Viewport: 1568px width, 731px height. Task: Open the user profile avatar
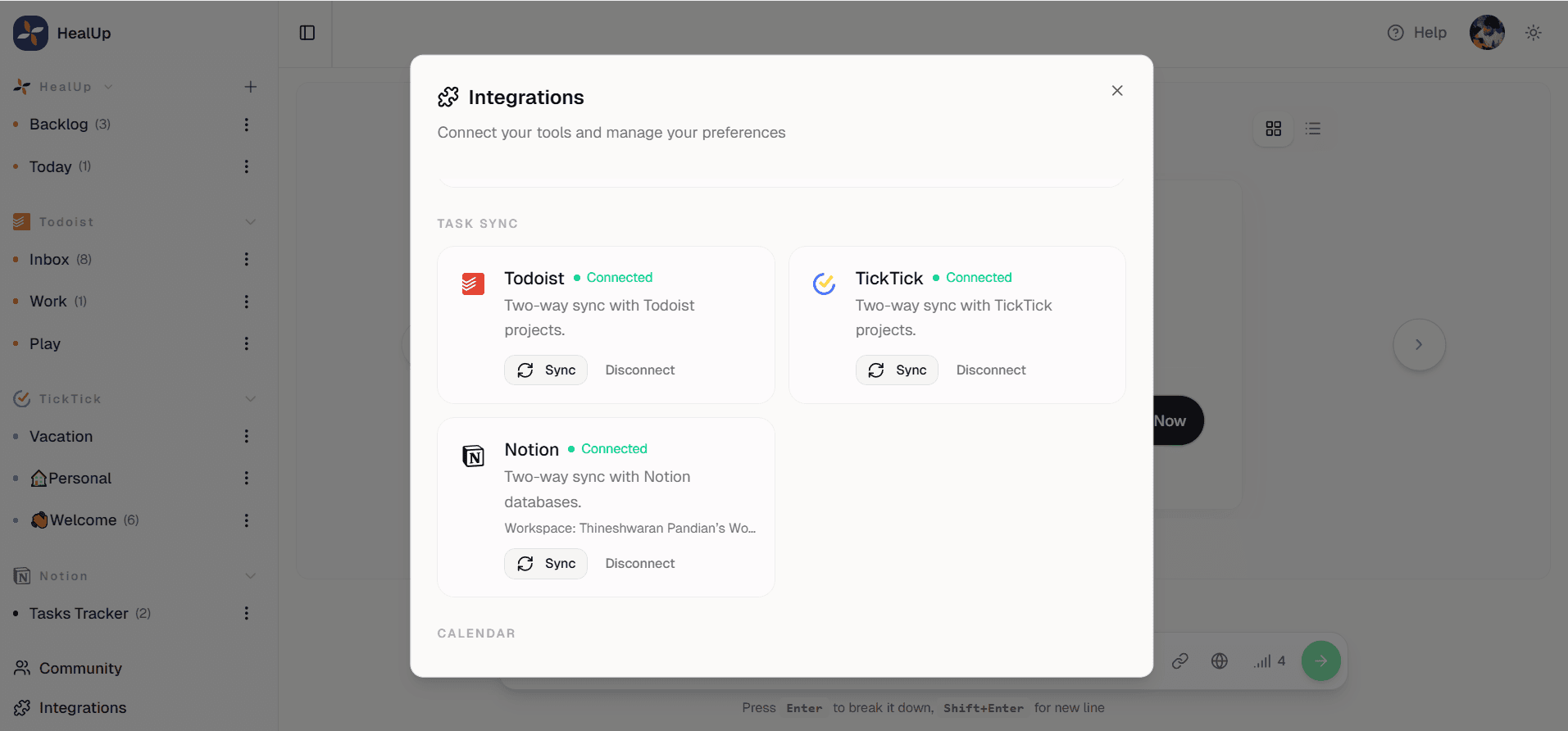[1487, 33]
